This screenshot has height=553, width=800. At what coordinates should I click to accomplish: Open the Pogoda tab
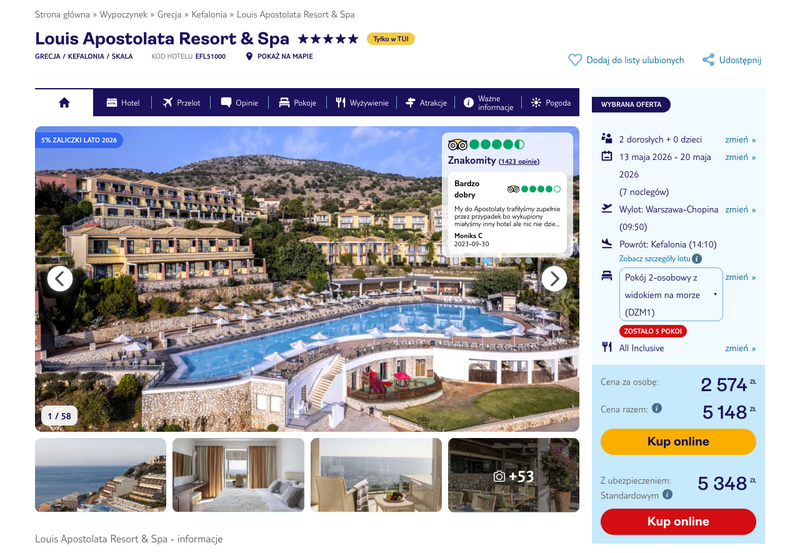551,103
